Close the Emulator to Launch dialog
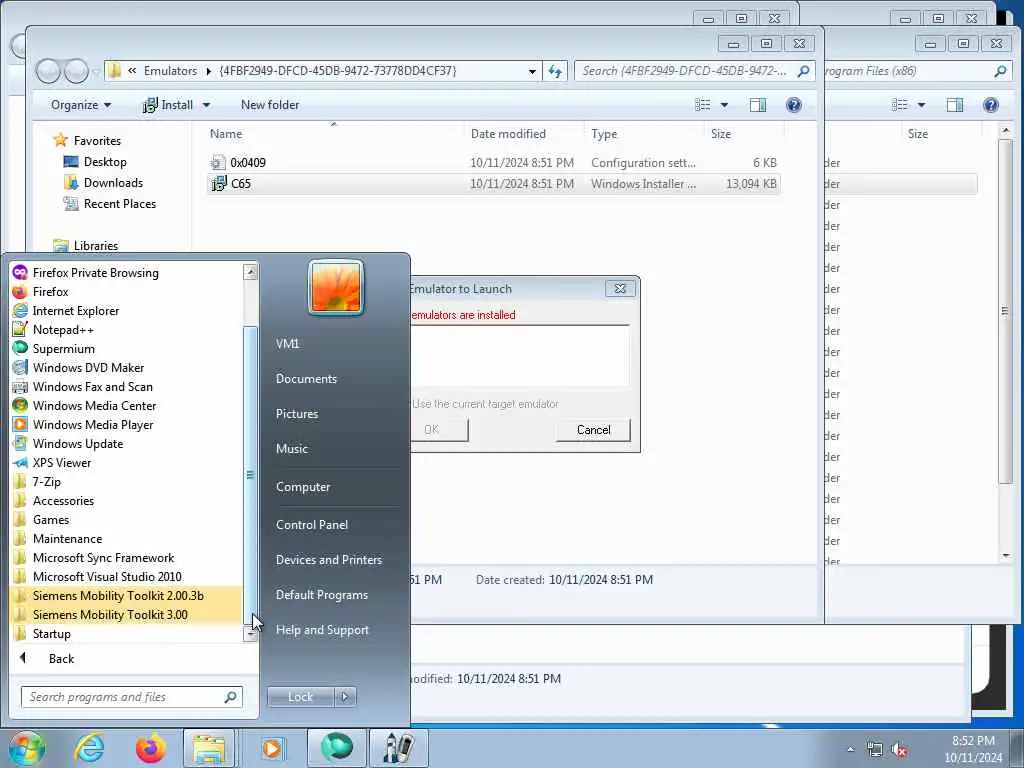The width and height of the screenshot is (1024, 768). [620, 288]
